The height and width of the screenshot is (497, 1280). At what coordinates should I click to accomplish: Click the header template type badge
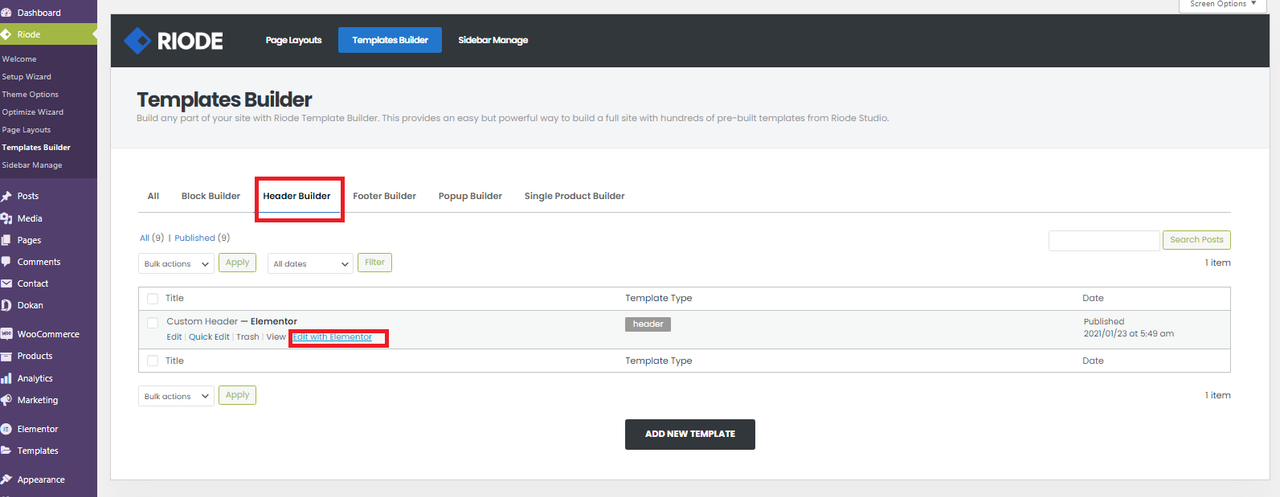point(648,324)
